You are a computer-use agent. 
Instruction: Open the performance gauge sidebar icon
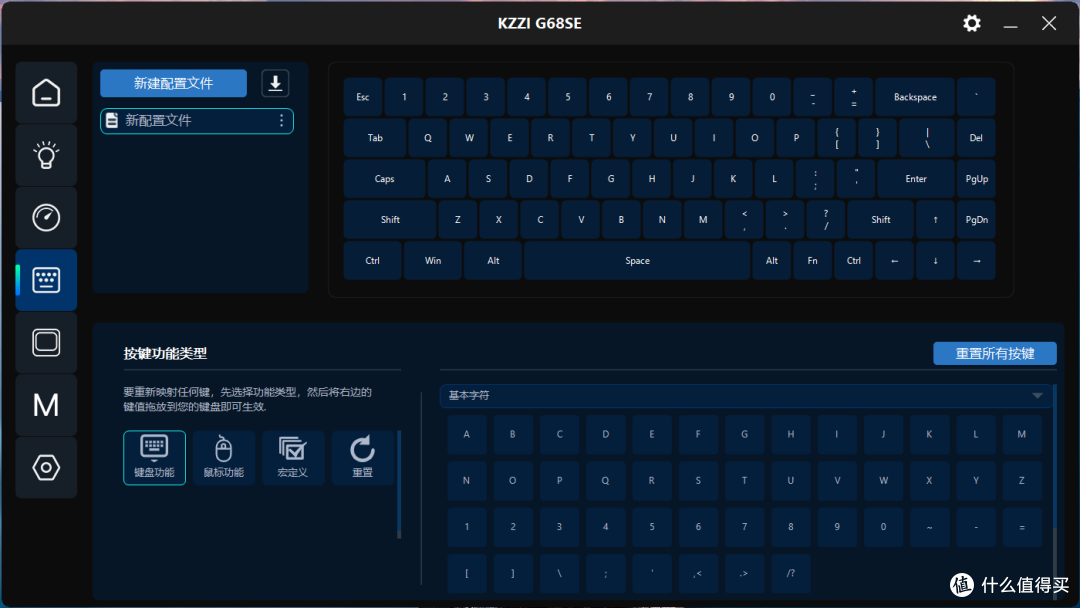pyautogui.click(x=46, y=217)
